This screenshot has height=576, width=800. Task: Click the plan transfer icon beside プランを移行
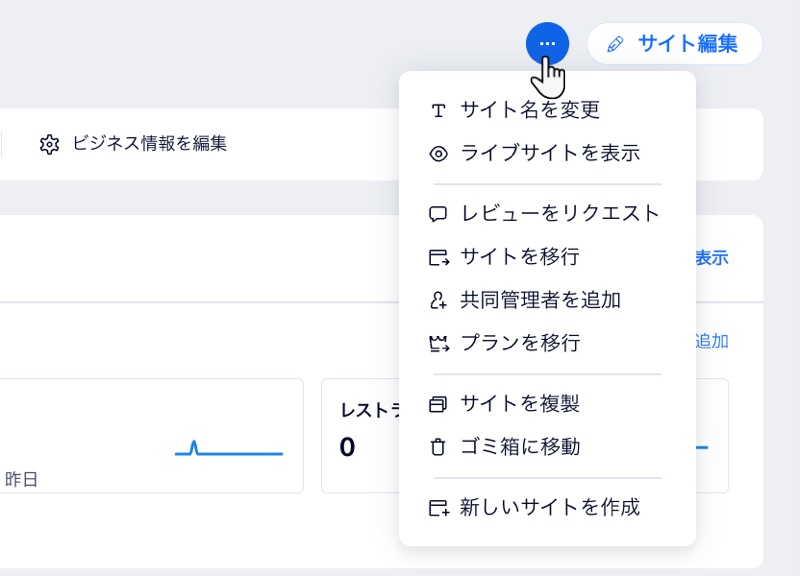438,343
